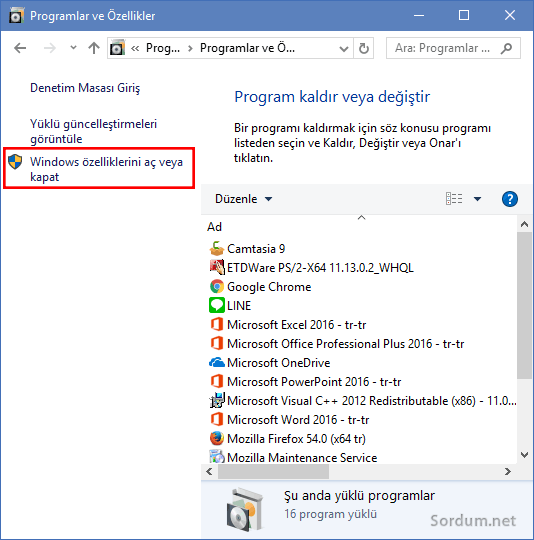Select Visual C++ 2012 Redistributable icon

217,400
